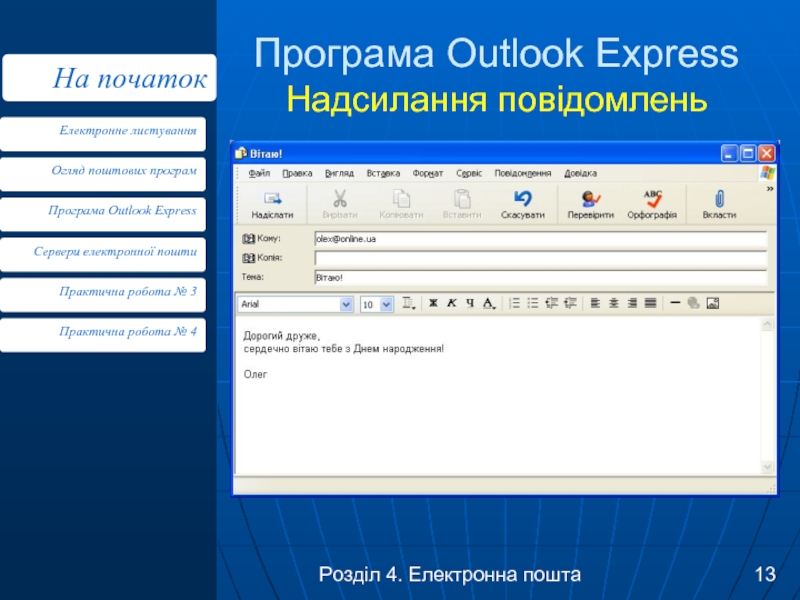The width and height of the screenshot is (800, 600).
Task: Click the message scrollbar up arrow
Action: [767, 324]
